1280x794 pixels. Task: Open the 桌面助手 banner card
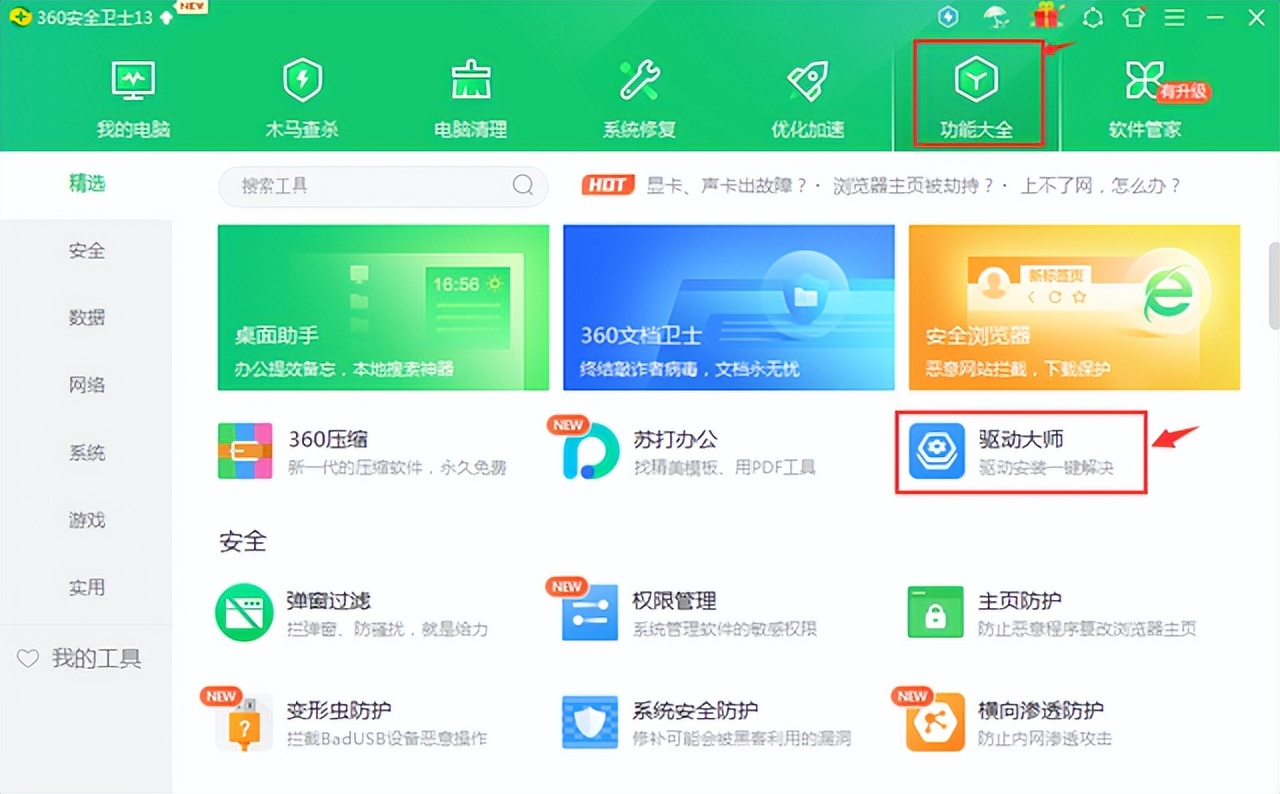tap(383, 307)
